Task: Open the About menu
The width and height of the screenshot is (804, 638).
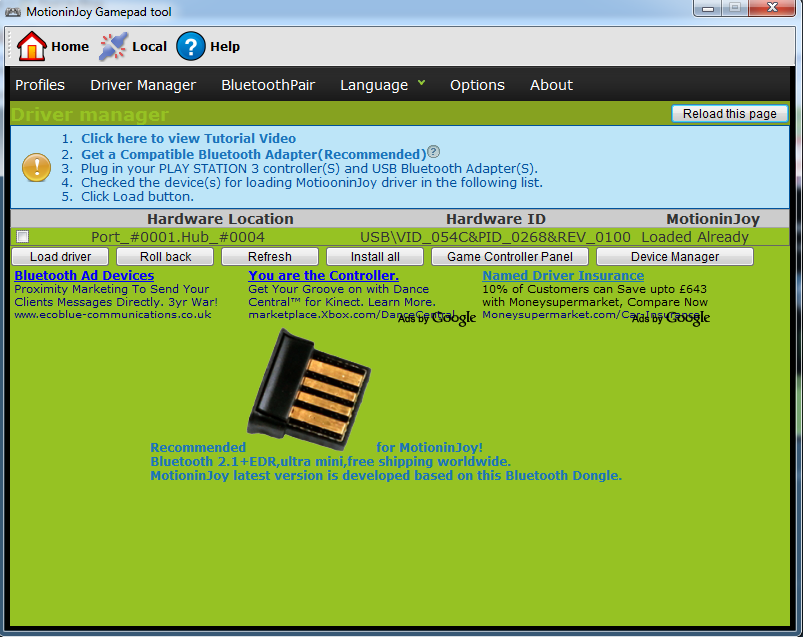Action: pyautogui.click(x=551, y=85)
